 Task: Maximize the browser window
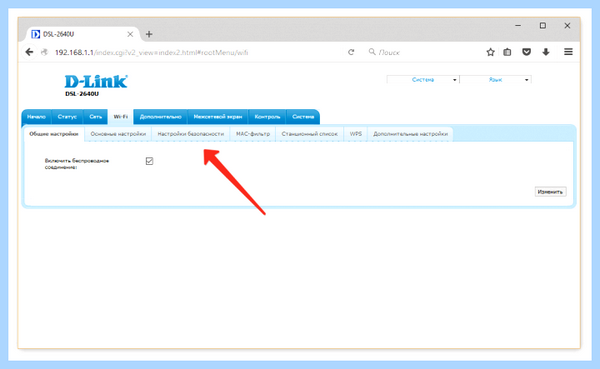[543, 26]
